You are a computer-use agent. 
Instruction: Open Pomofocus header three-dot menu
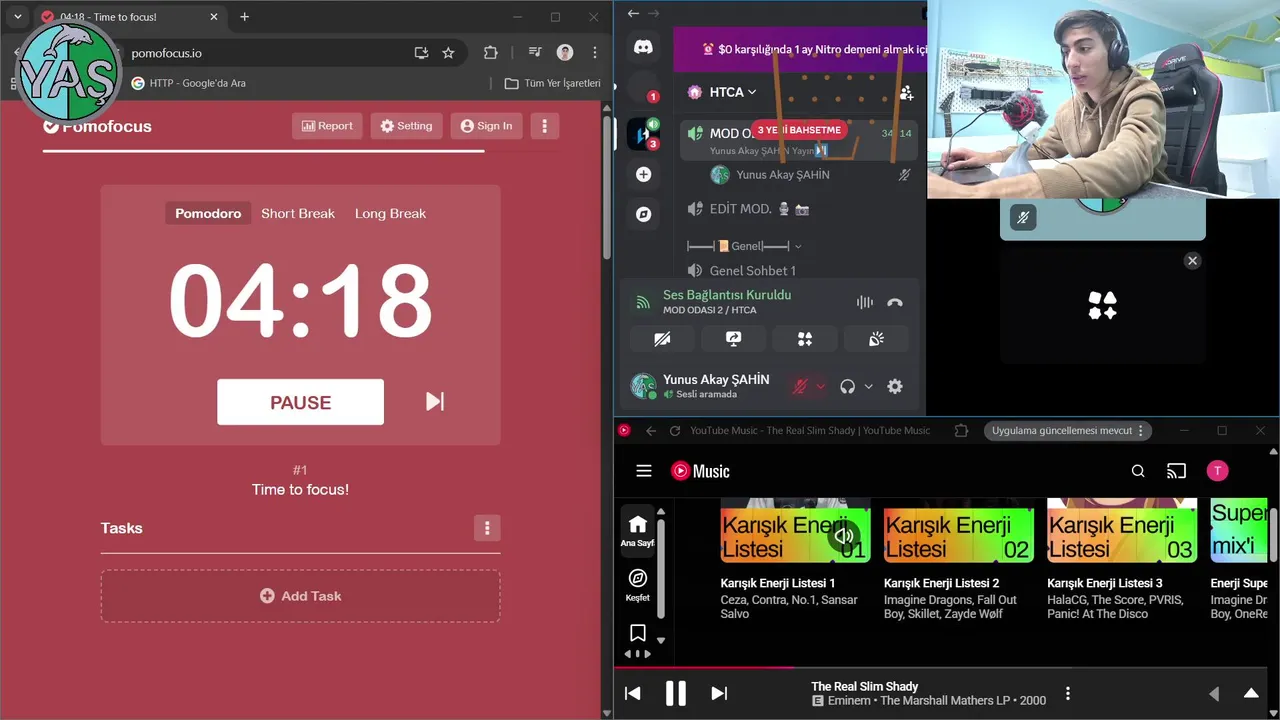pyautogui.click(x=544, y=126)
